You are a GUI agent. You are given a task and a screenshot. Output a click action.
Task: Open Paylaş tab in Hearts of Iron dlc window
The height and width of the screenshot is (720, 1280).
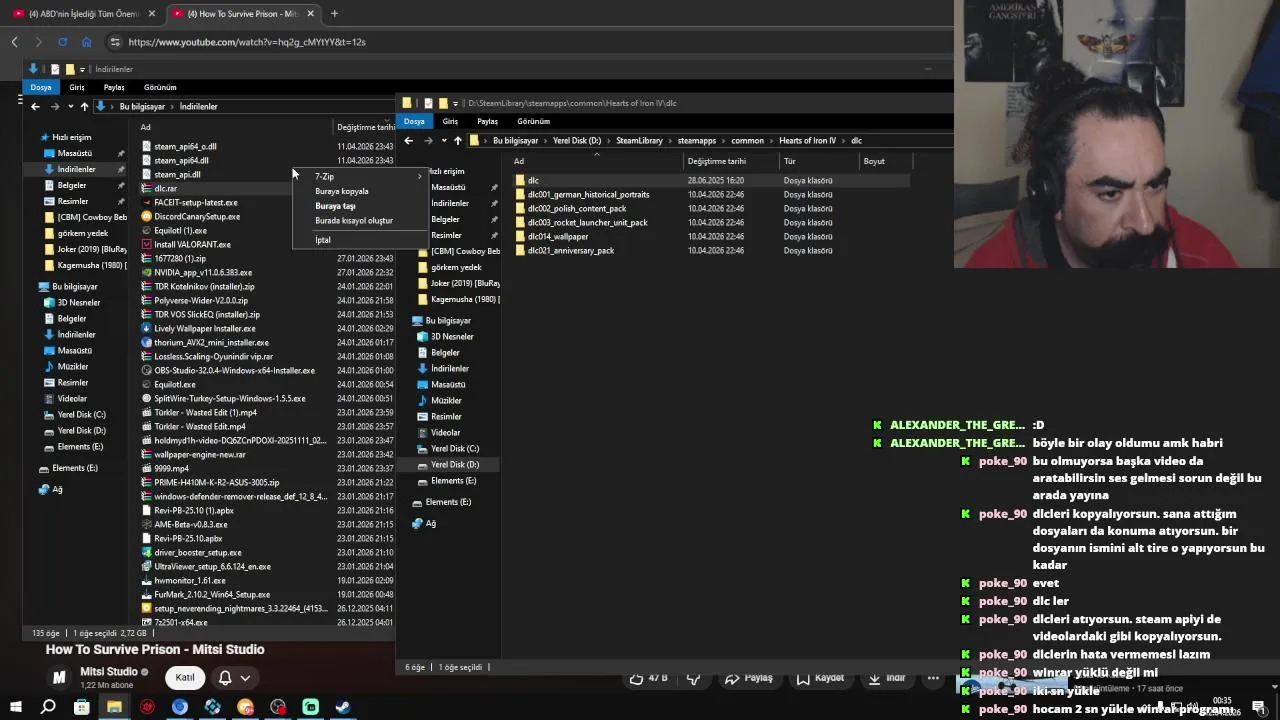tap(487, 121)
